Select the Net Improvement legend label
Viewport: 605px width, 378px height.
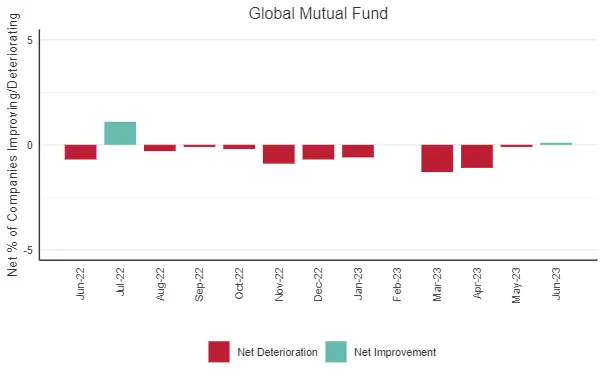[395, 352]
